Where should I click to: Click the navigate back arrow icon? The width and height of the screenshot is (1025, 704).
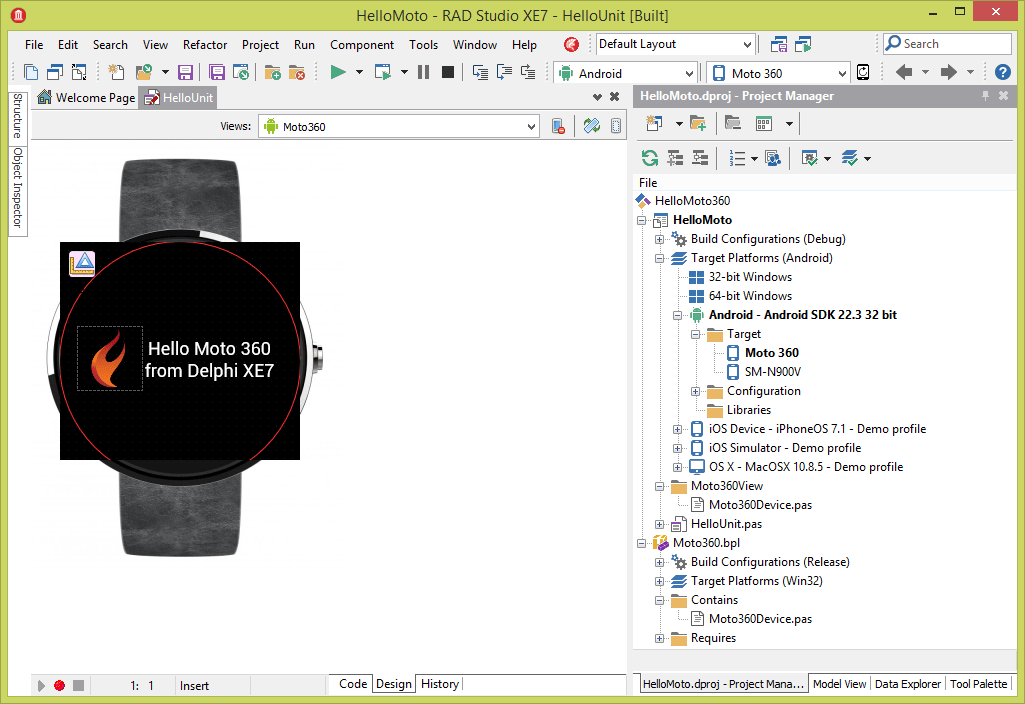tap(906, 72)
